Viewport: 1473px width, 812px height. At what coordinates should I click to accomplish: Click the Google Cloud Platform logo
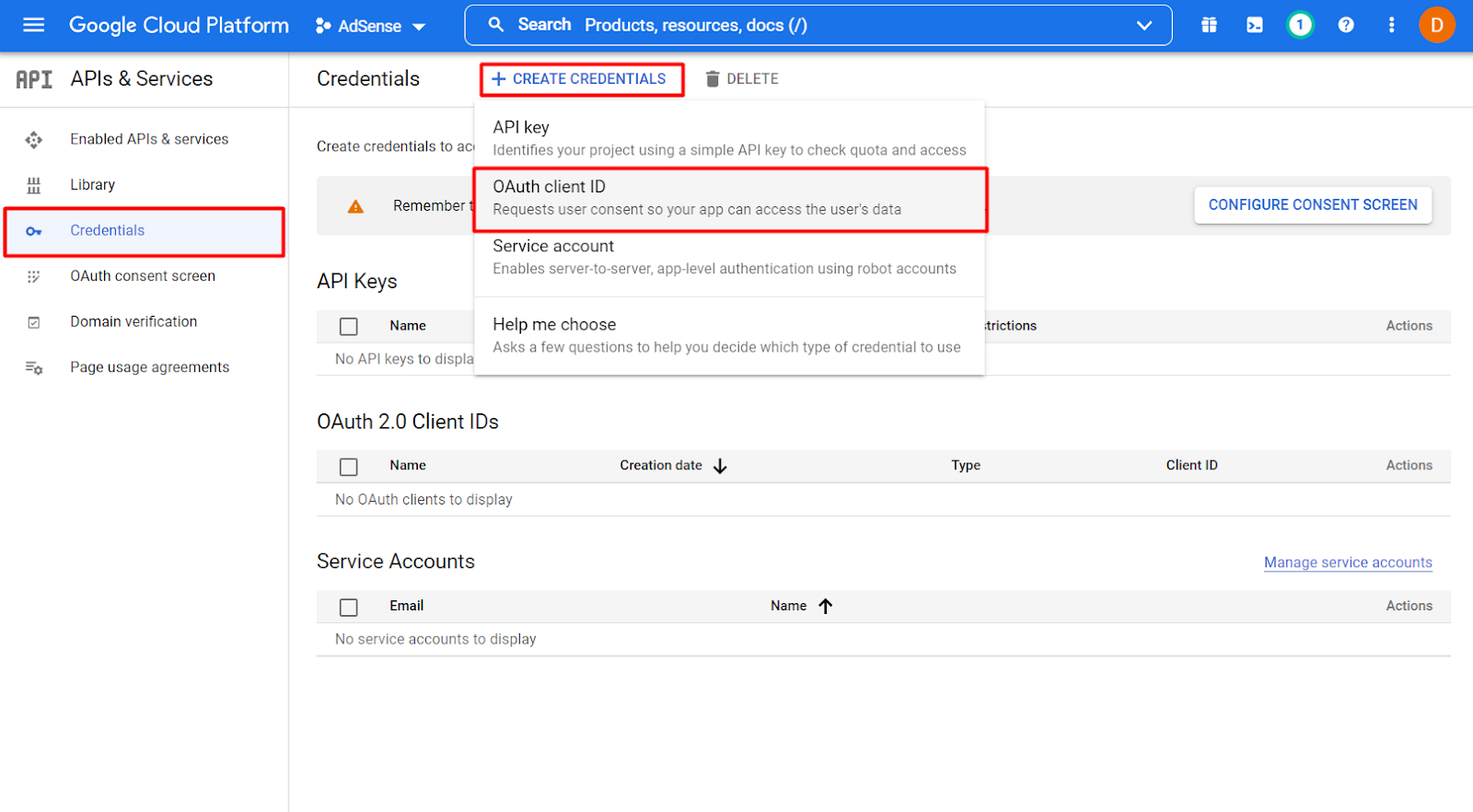coord(179,25)
